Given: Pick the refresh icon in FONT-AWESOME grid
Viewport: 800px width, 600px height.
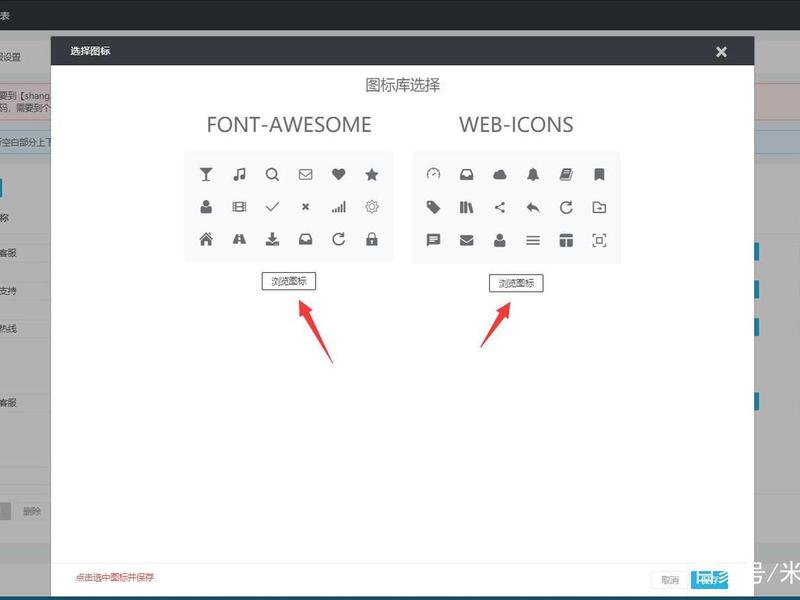Looking at the screenshot, I should click(339, 239).
